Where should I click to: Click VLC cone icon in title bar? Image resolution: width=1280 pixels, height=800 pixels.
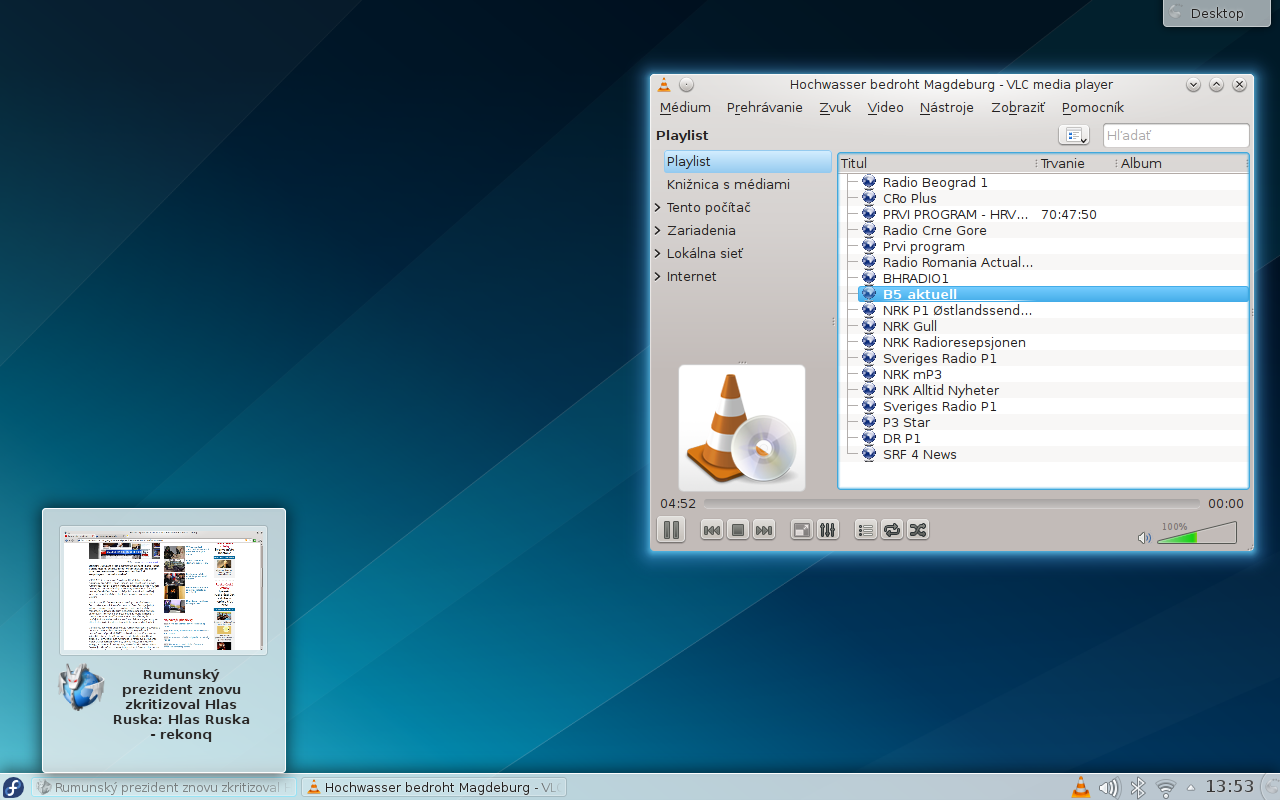point(664,85)
